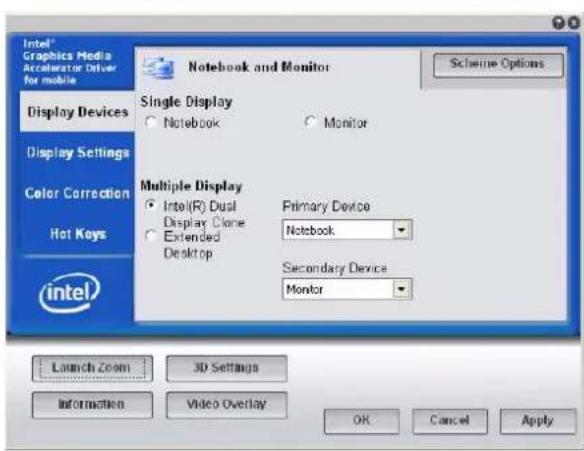Click the Scheme Options button
This screenshot has height=451, width=584.
click(498, 65)
